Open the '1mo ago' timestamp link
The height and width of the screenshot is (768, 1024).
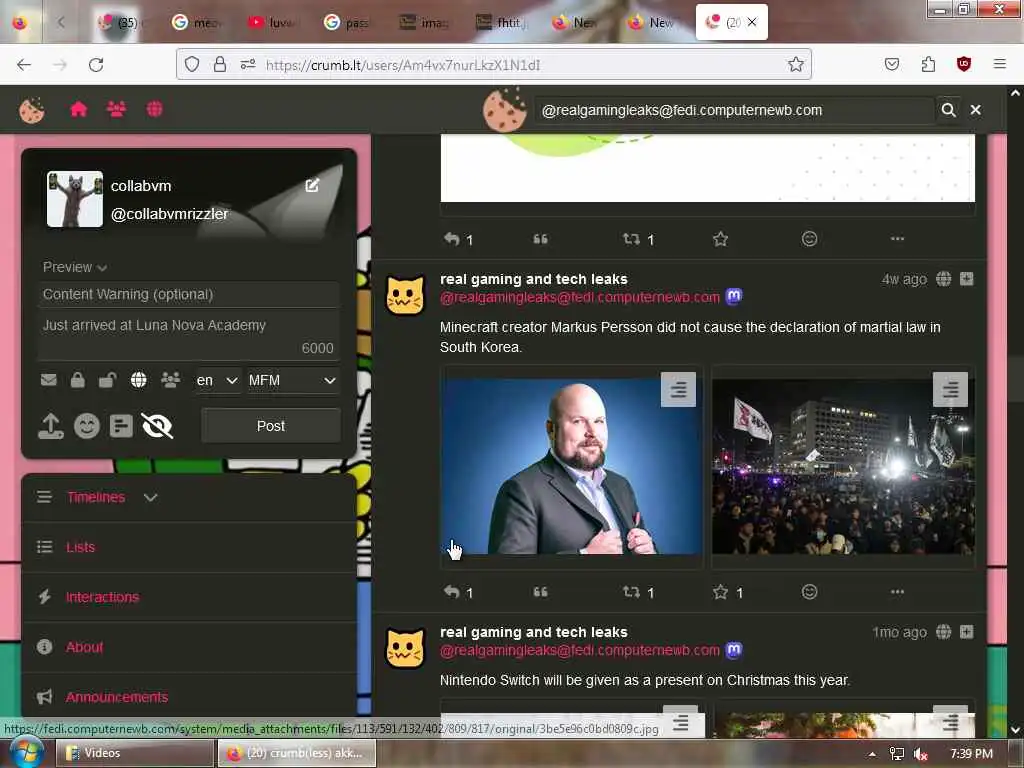(x=899, y=632)
